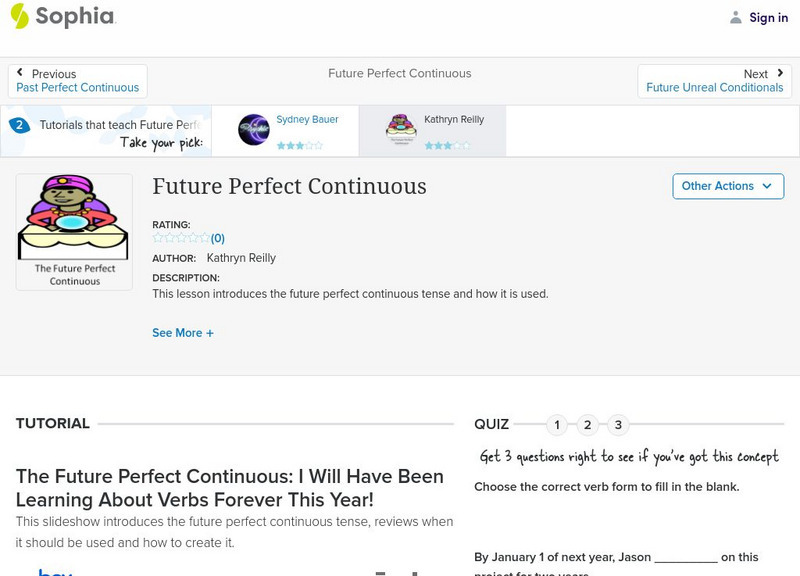This screenshot has height=576, width=800.
Task: Click Kathryn Reilly's avatar icon
Action: pyautogui.click(x=401, y=130)
